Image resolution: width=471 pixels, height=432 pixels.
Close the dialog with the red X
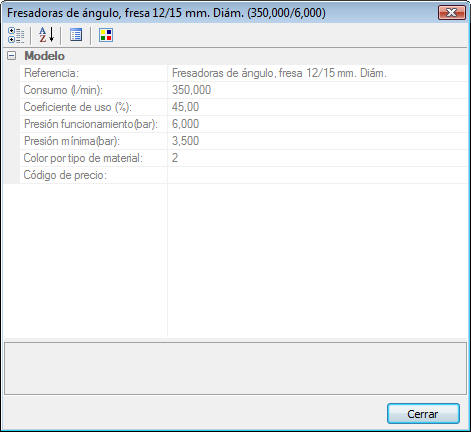(x=451, y=13)
